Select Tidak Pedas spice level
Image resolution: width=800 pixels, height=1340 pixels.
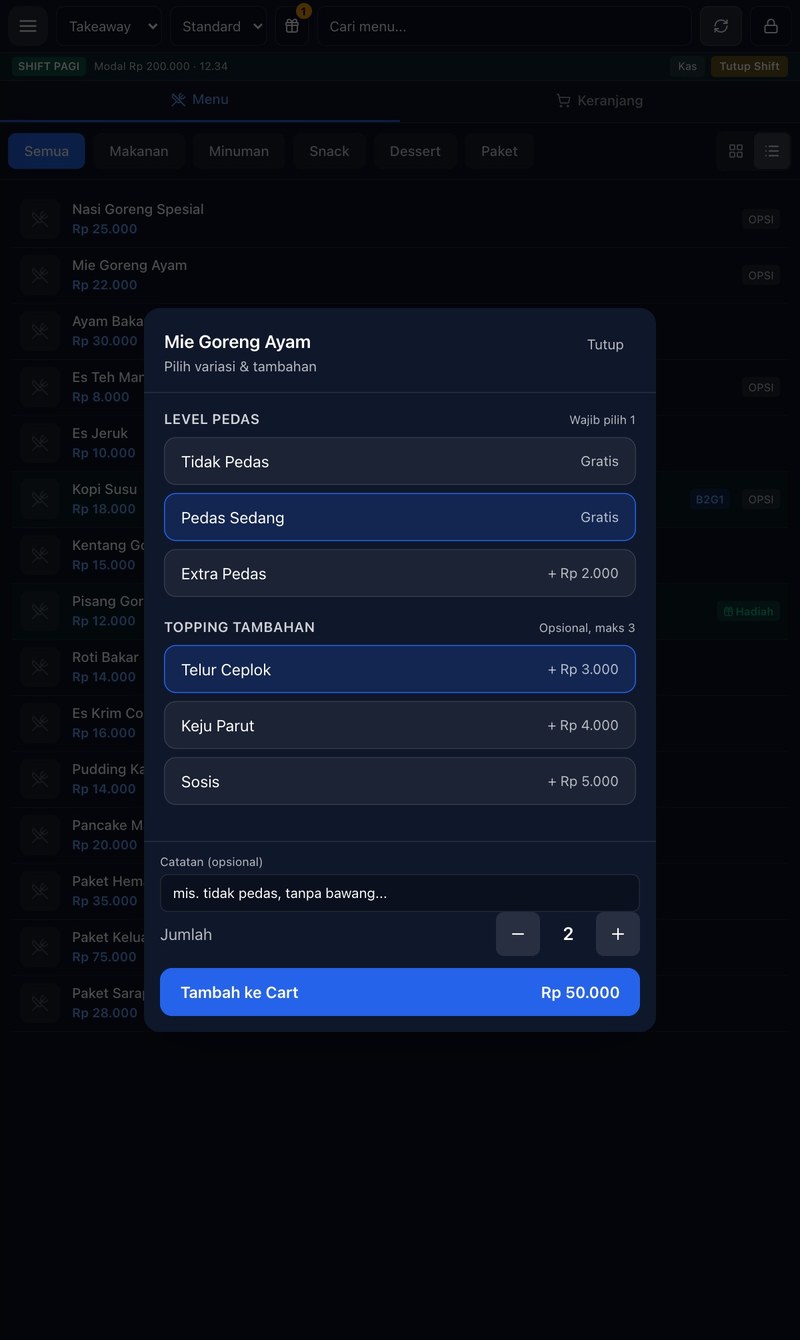point(400,461)
